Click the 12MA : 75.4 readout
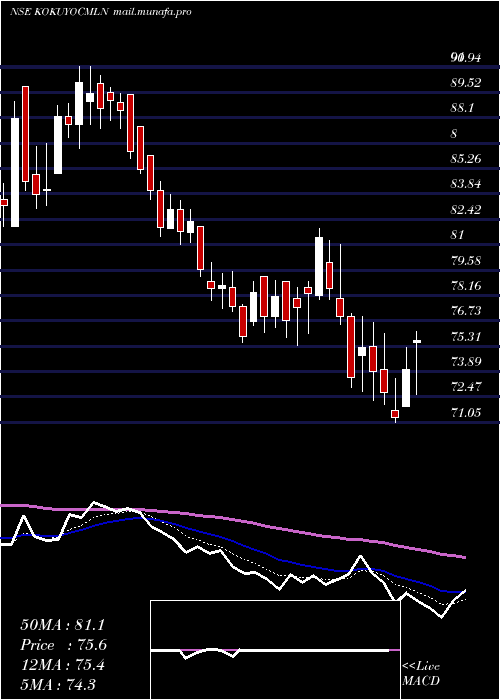Image resolution: width=500 pixels, height=700 pixels. [x=62, y=665]
